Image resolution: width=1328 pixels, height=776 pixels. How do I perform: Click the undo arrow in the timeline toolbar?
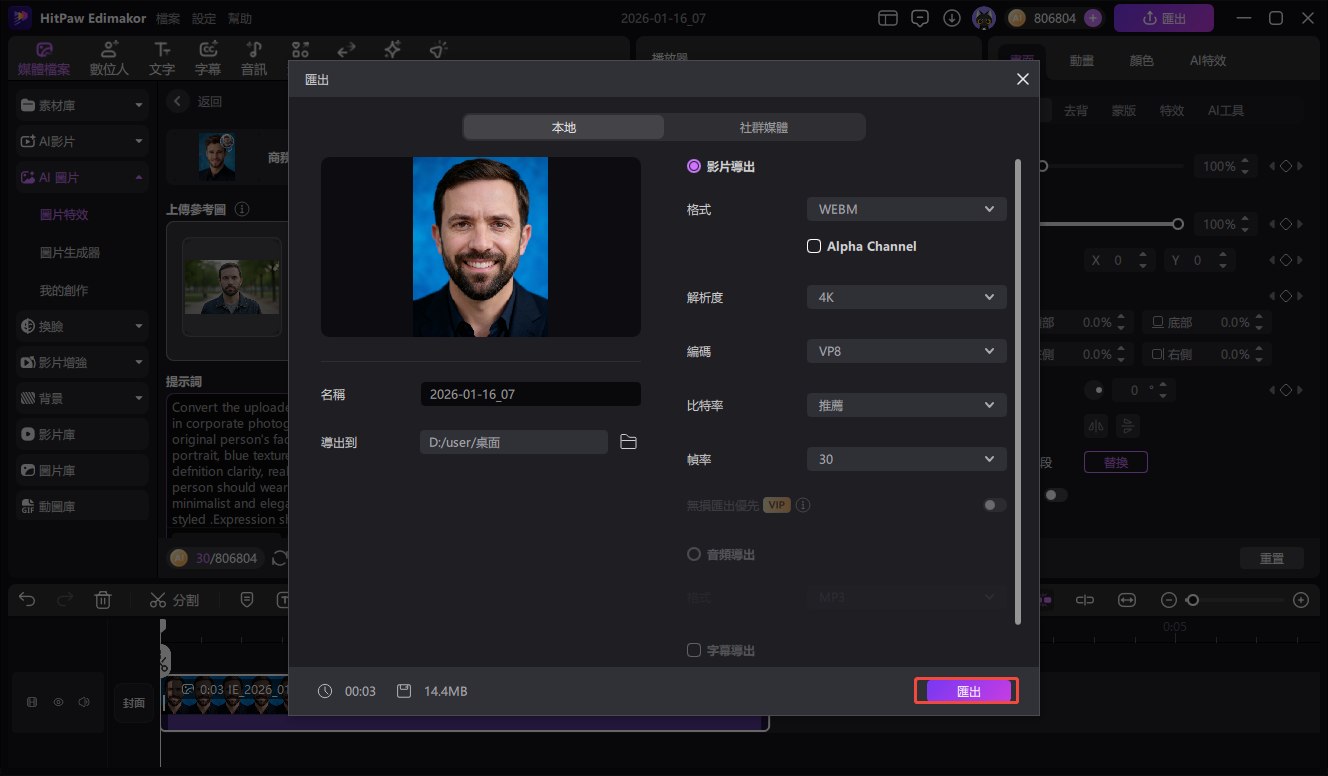pos(28,600)
